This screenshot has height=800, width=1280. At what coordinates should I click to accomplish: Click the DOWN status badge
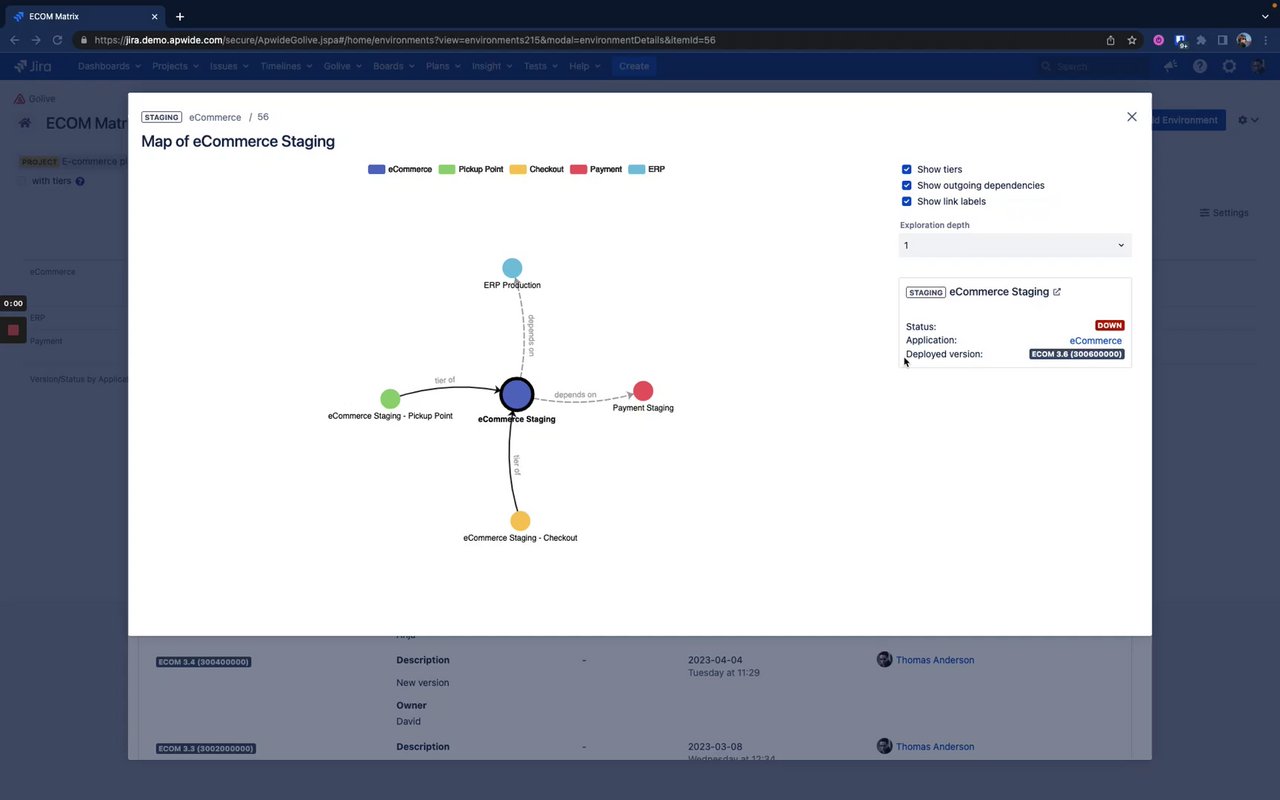tap(1110, 325)
